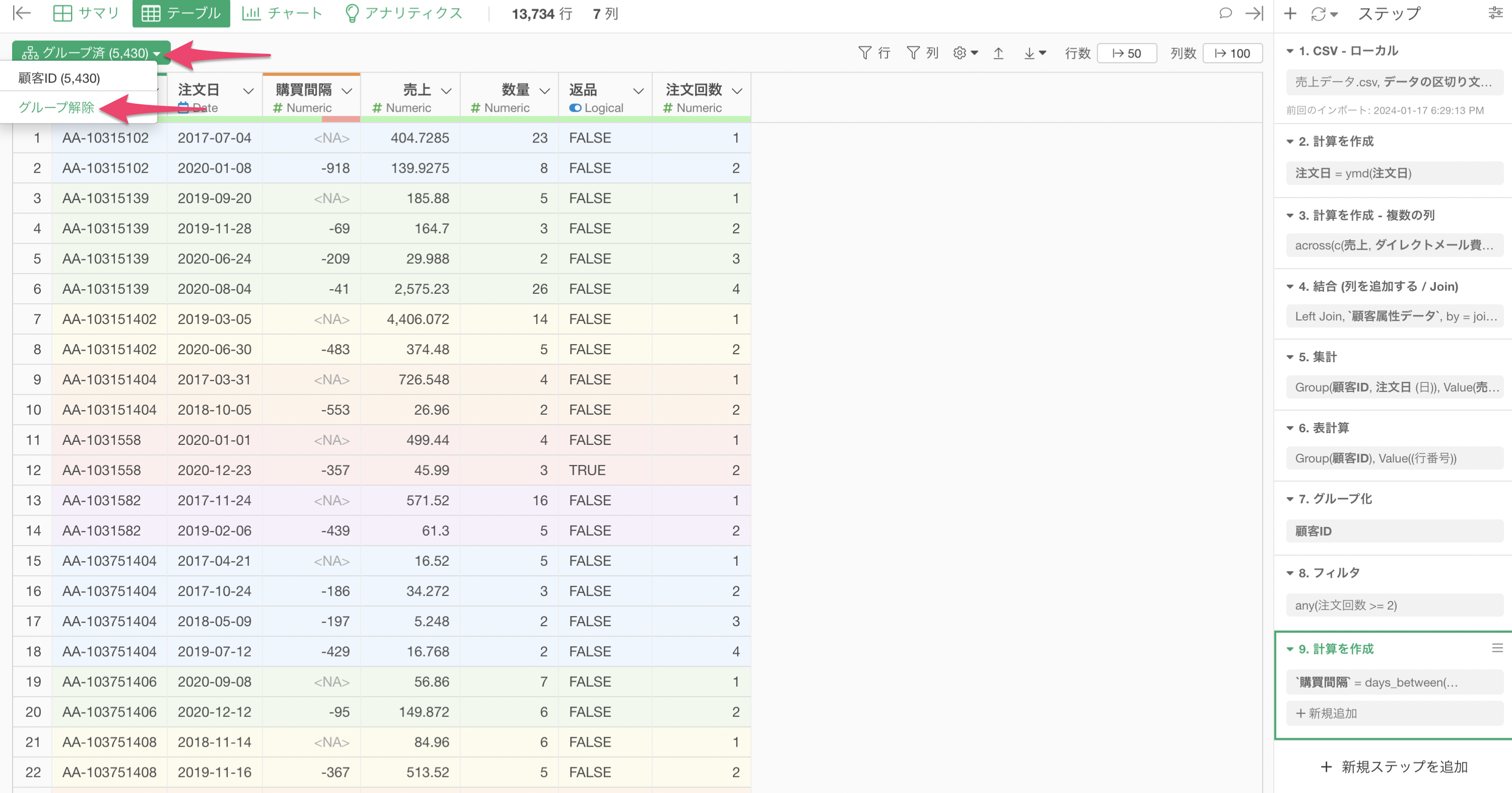The width and height of the screenshot is (1512, 793).
Task: Open the comment speech bubble icon
Action: 1225,13
